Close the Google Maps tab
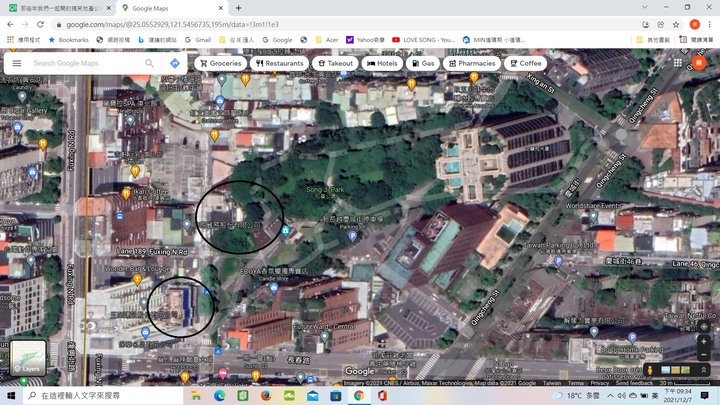This screenshot has height=405, width=720. coord(220,8)
